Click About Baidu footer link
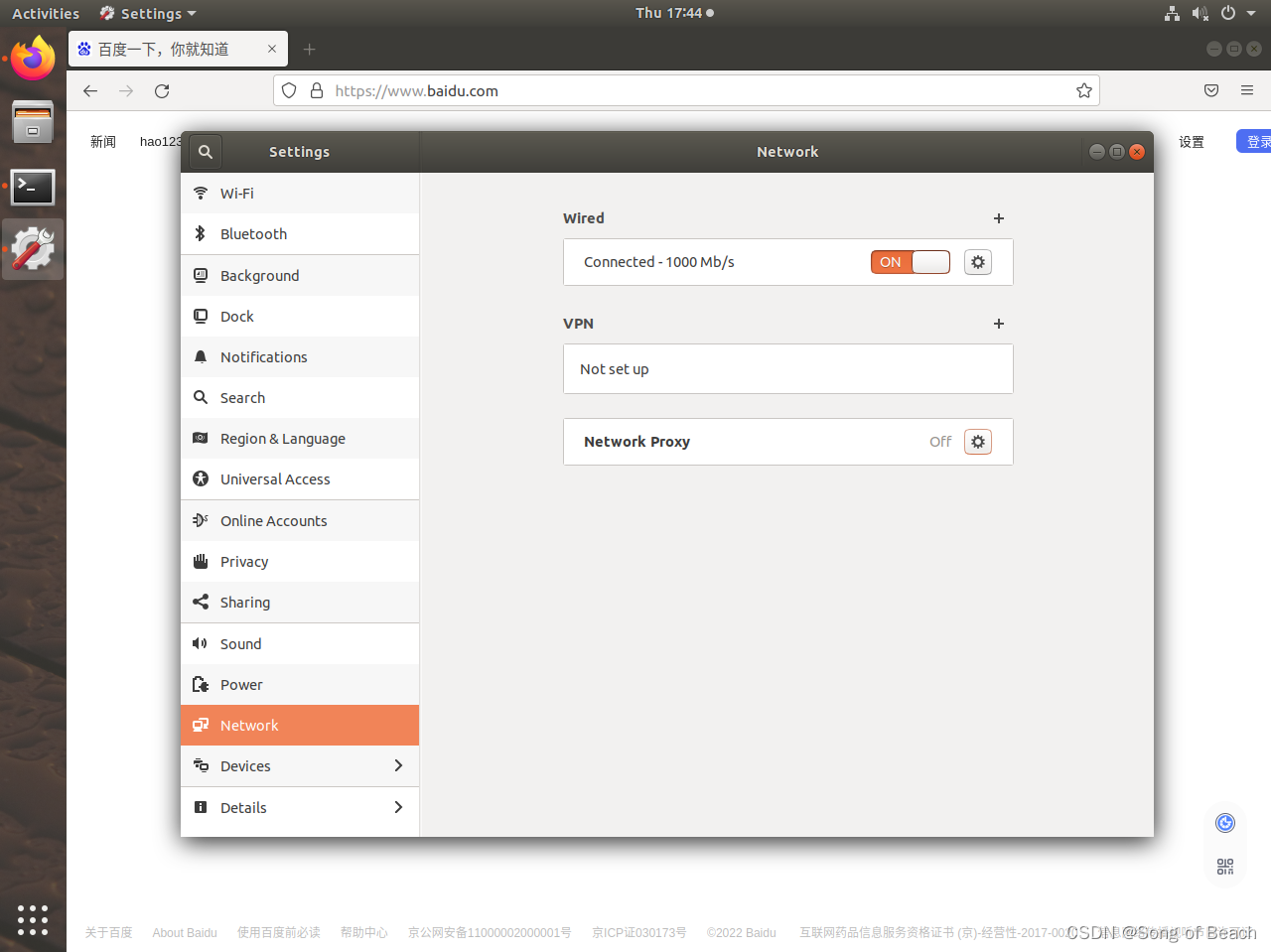Screen dimensions: 1271x952 185,933
